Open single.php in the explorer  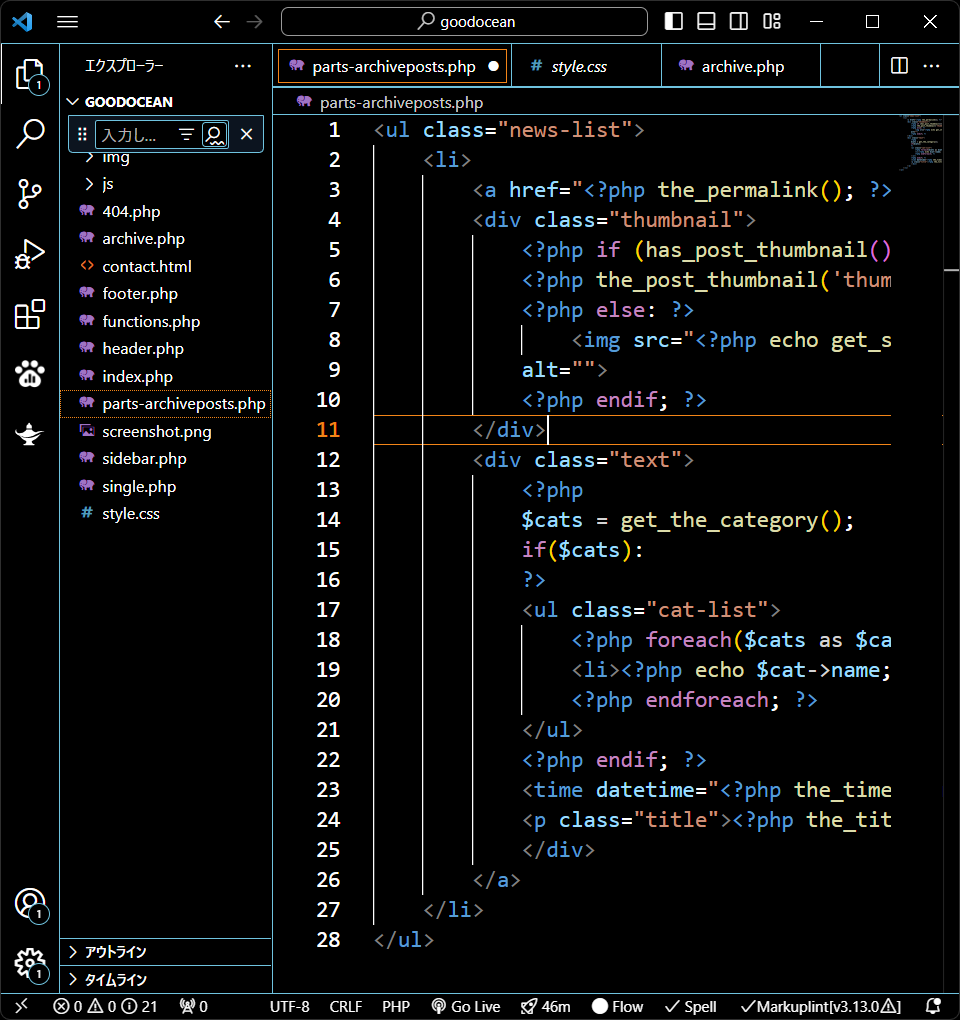coord(166,486)
